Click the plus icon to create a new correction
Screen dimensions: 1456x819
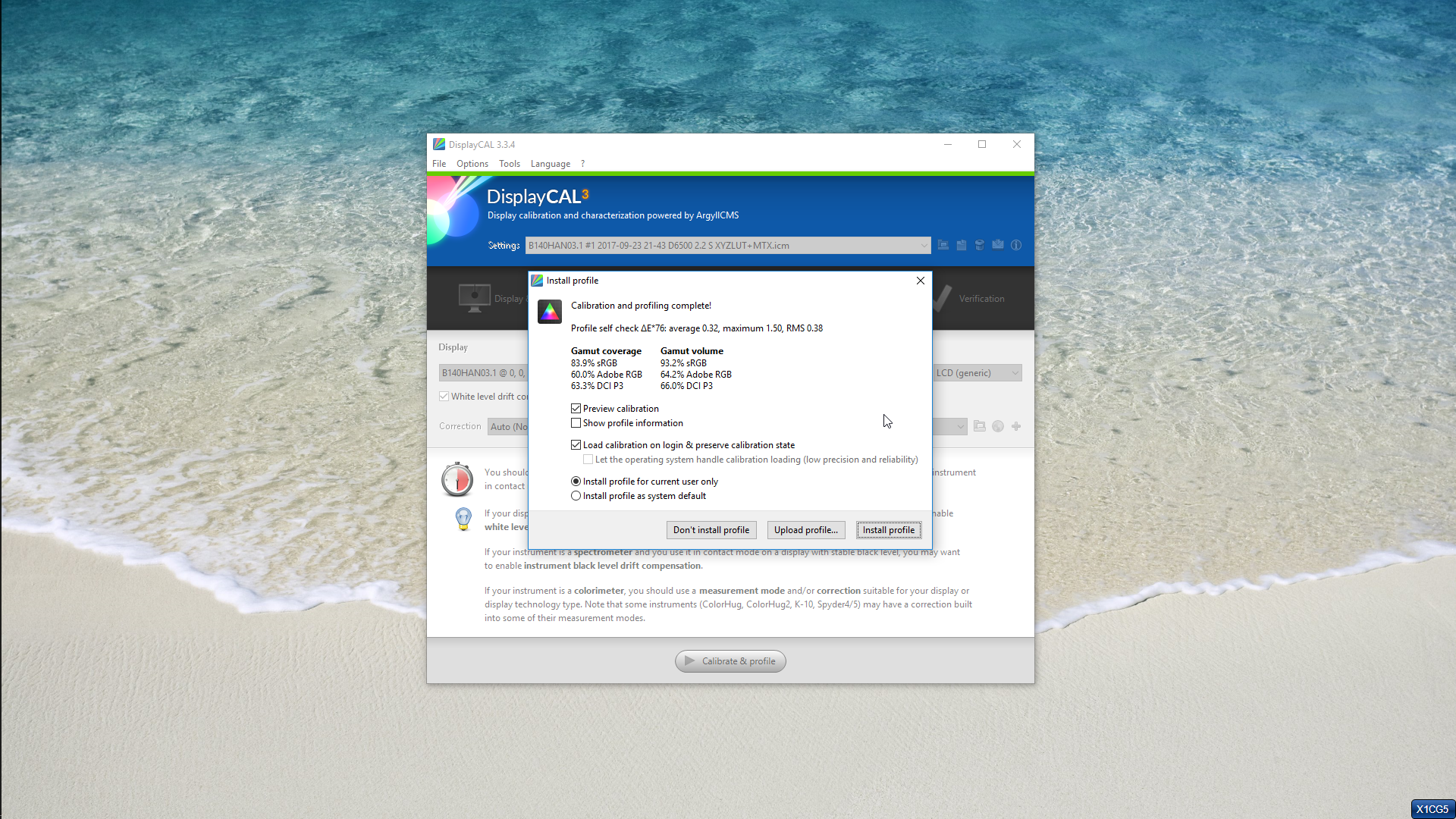tap(1016, 426)
